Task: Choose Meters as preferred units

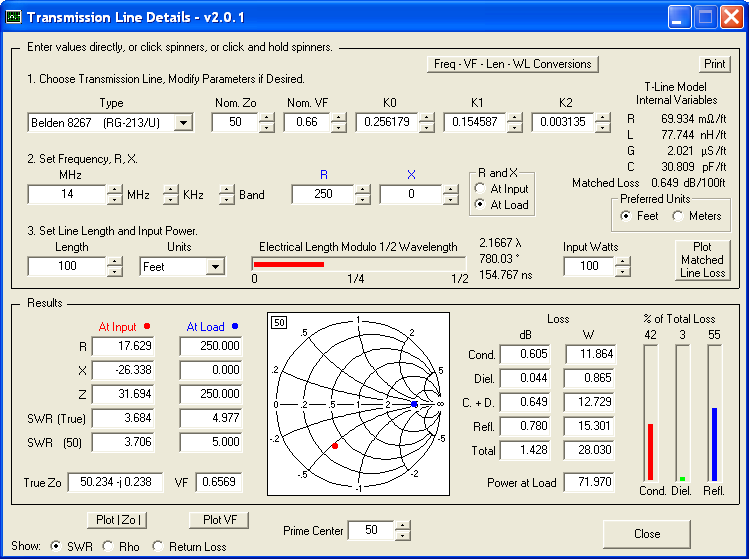Action: 680,216
